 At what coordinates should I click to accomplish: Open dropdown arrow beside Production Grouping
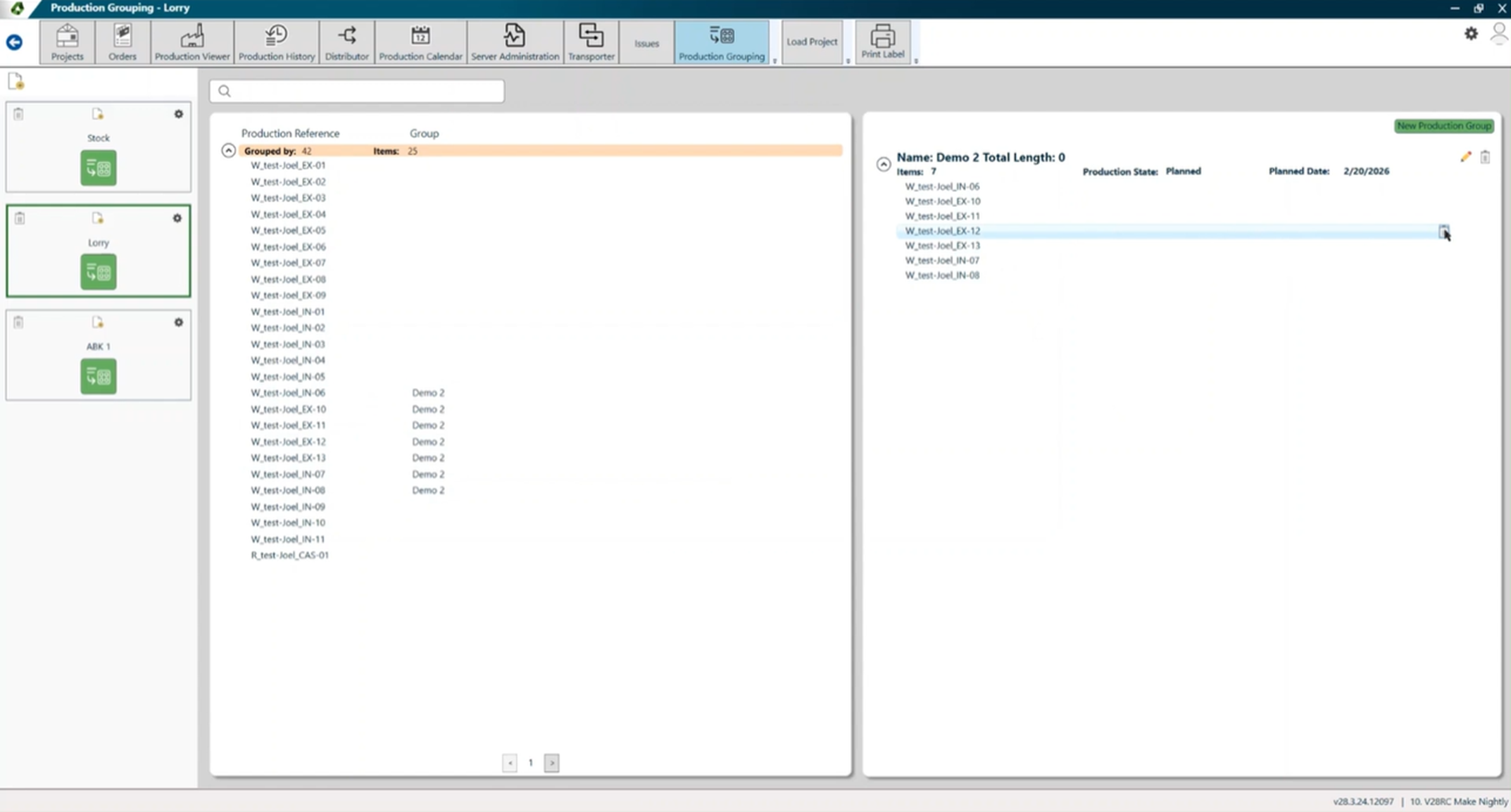(x=775, y=61)
